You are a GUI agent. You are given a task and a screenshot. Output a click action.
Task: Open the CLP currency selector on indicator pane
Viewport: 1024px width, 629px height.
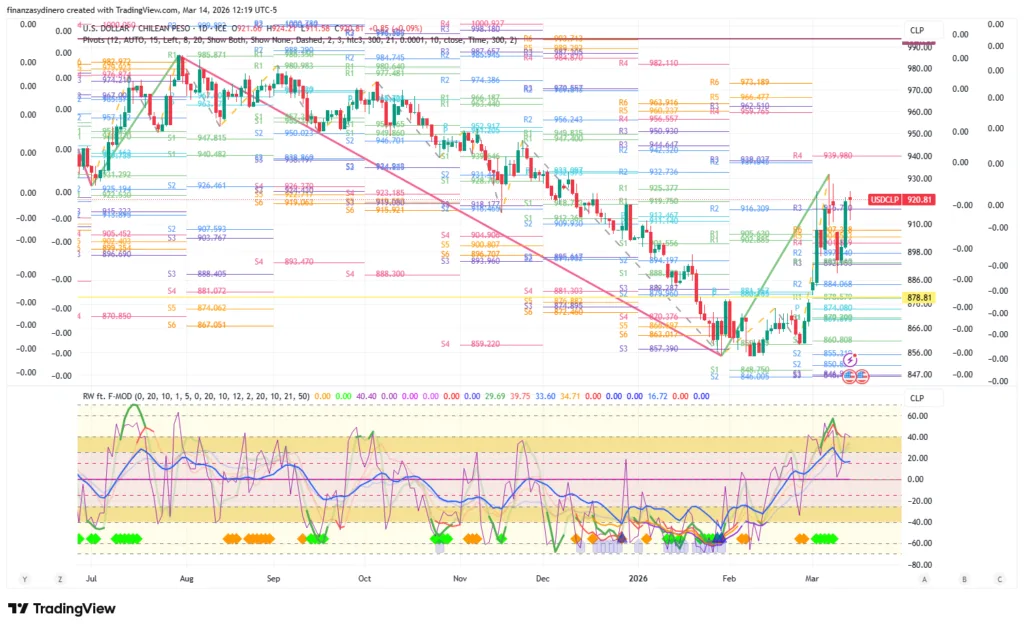click(x=916, y=394)
